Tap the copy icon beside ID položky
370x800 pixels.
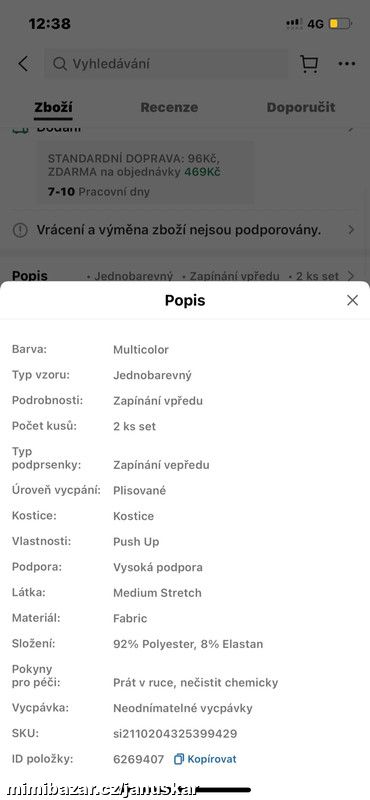179,759
